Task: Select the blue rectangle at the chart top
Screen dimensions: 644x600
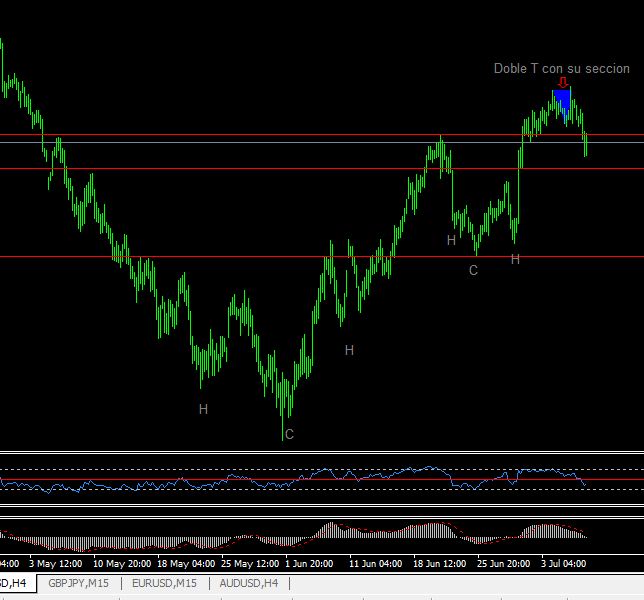Action: [561, 101]
